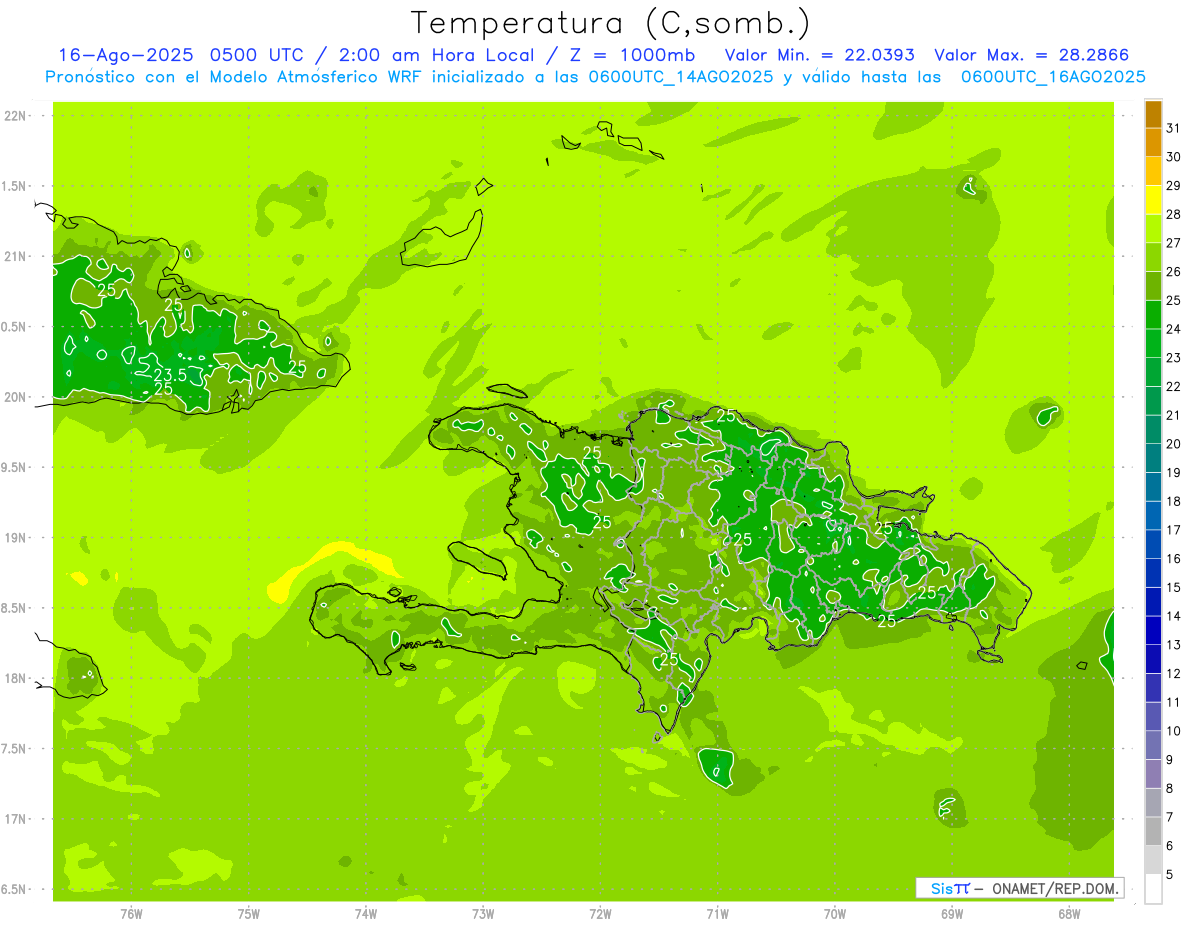Click the lime colorbar segment between 27 and 28

[x=1154, y=229]
